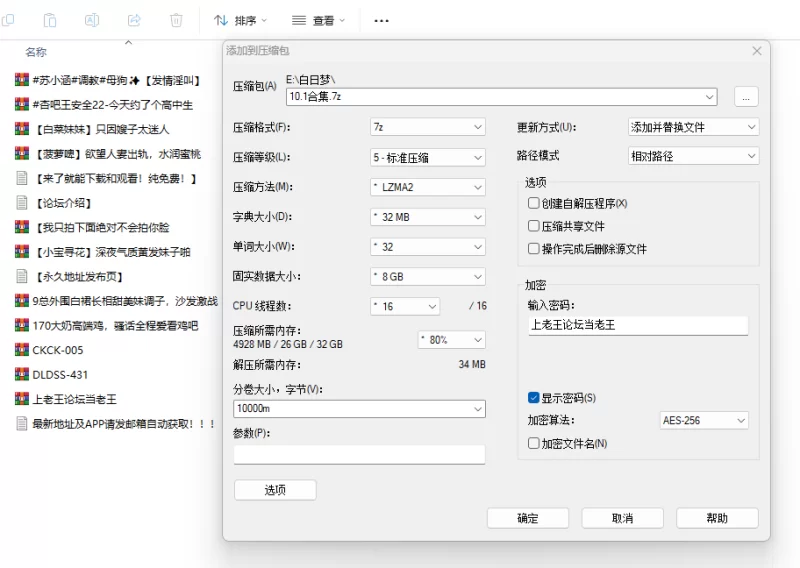Open the three-dot more options menu
The width and height of the screenshot is (800, 568).
(381, 20)
